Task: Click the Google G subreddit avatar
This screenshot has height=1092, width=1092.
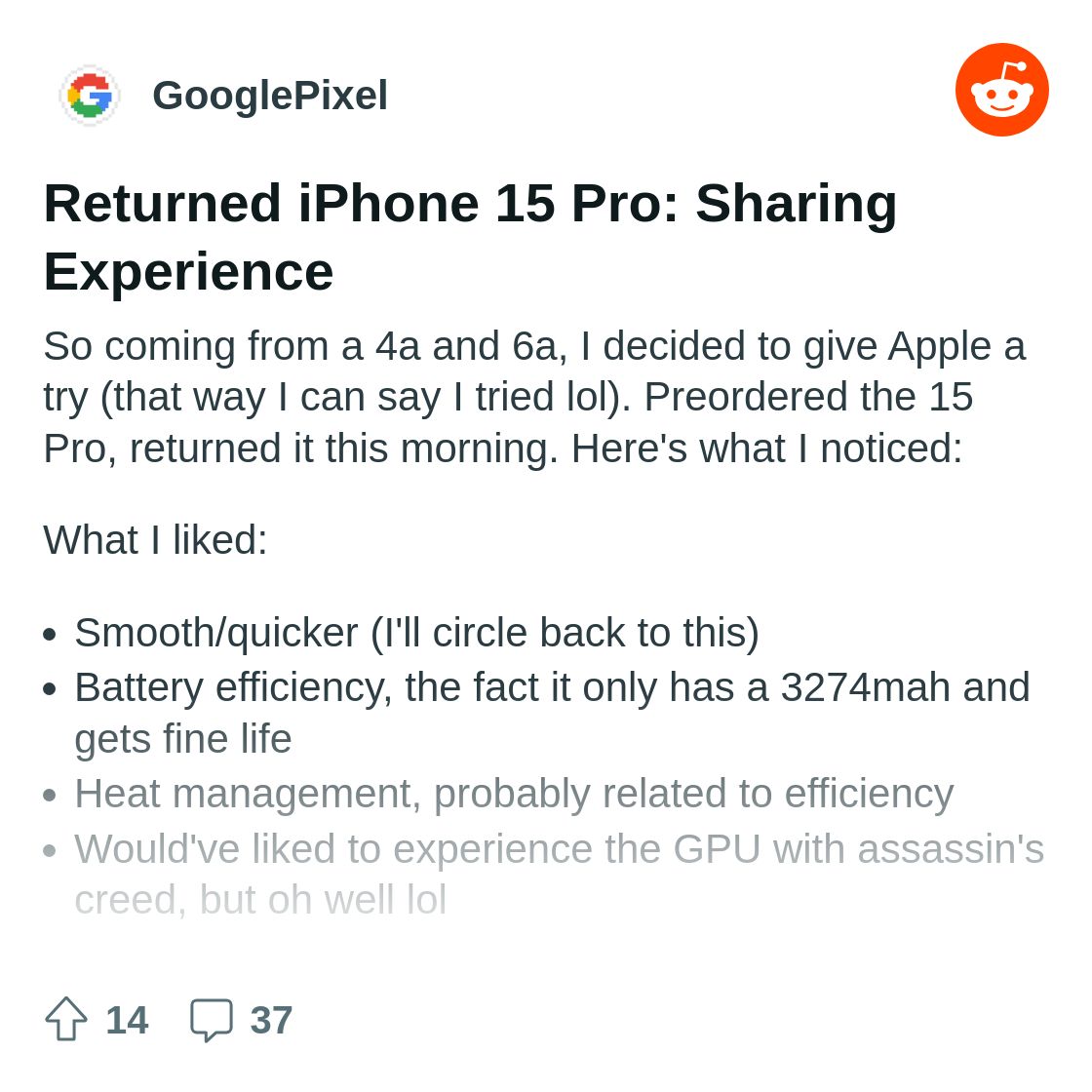Action: click(x=90, y=96)
